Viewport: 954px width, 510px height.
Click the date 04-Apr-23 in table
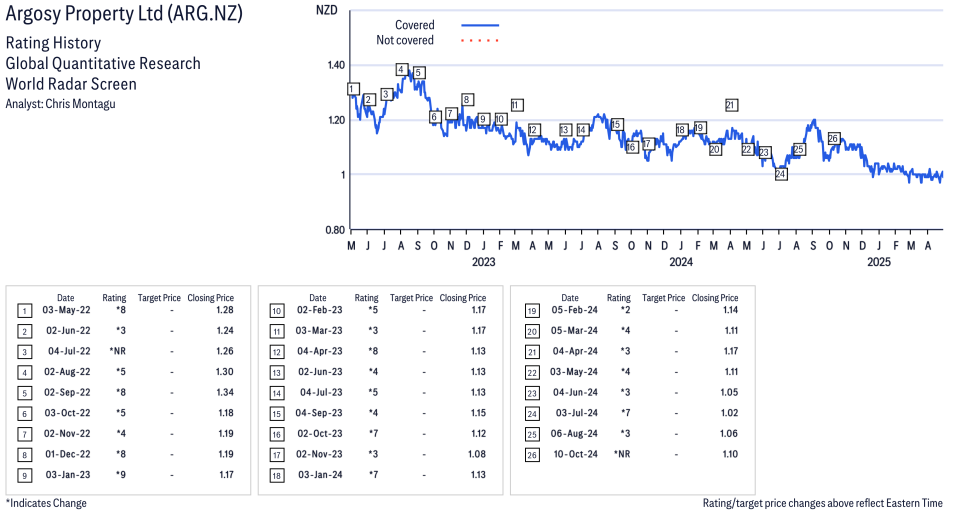pyautogui.click(x=319, y=351)
